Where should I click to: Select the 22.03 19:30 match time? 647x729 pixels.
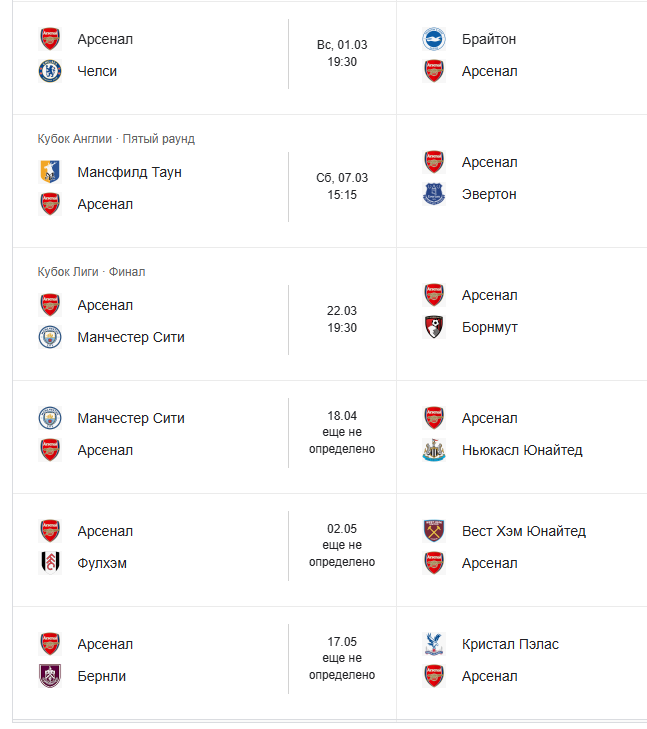342,320
